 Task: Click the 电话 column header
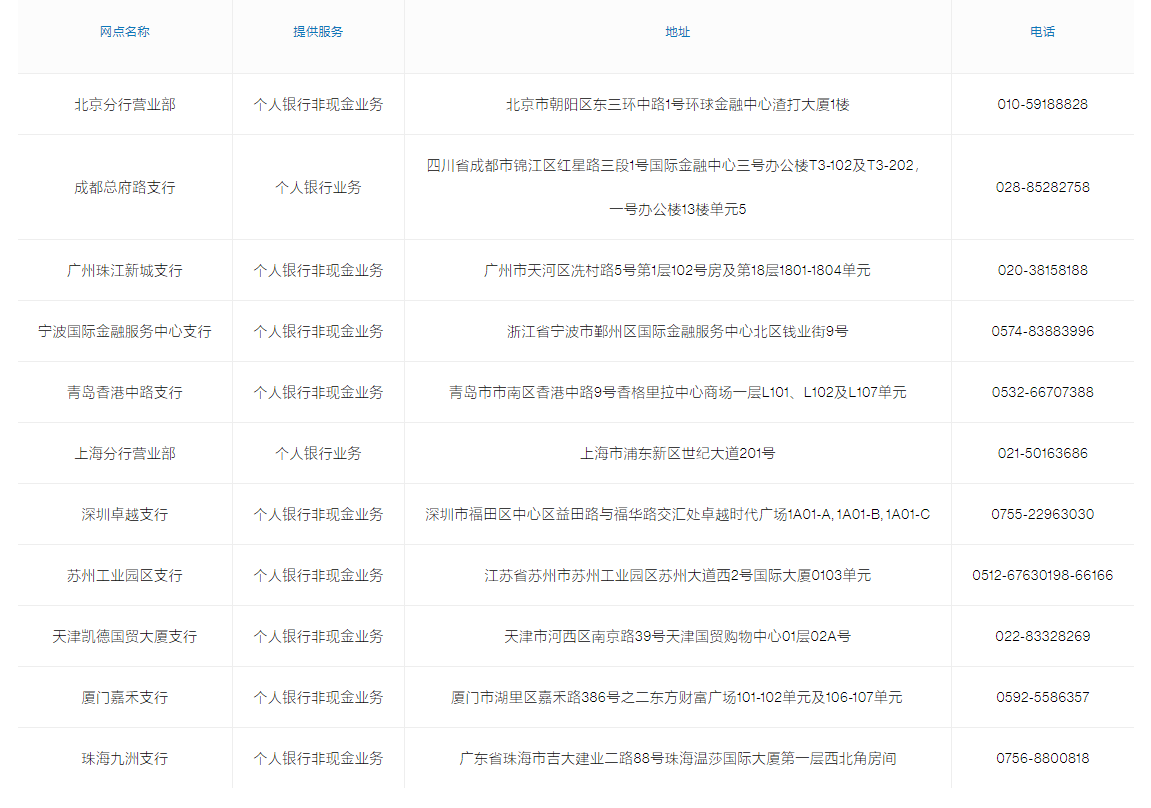click(x=1042, y=32)
